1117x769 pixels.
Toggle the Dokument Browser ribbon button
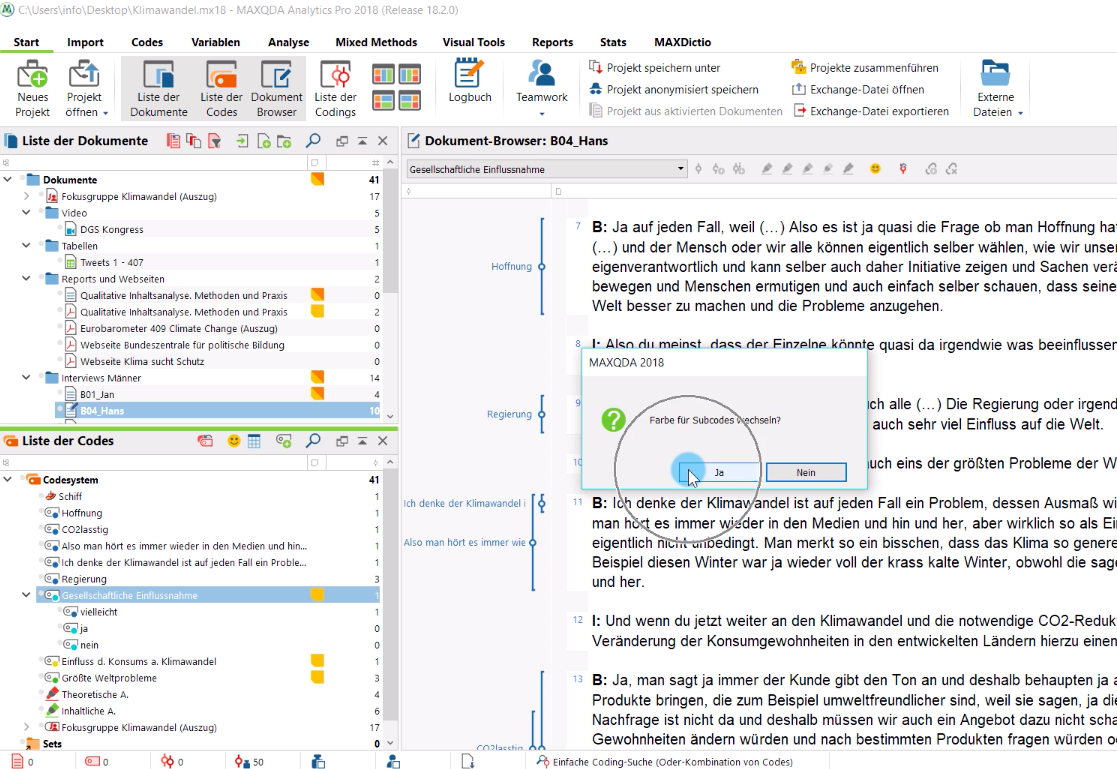coord(276,88)
